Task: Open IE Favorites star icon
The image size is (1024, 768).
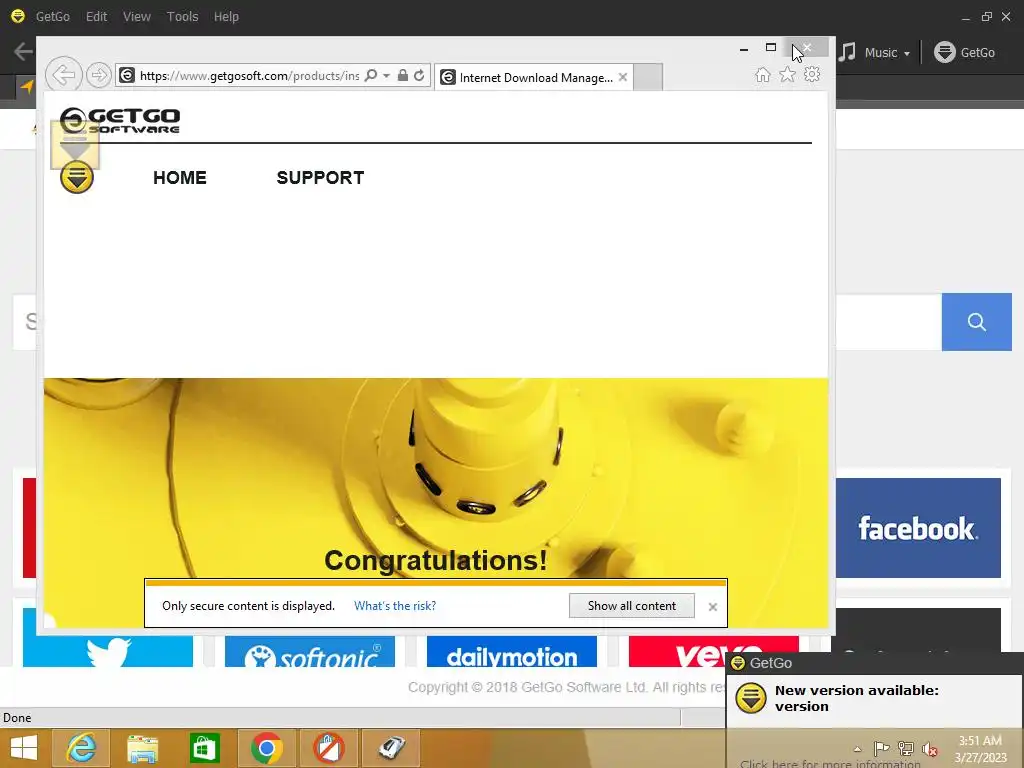Action: click(788, 75)
